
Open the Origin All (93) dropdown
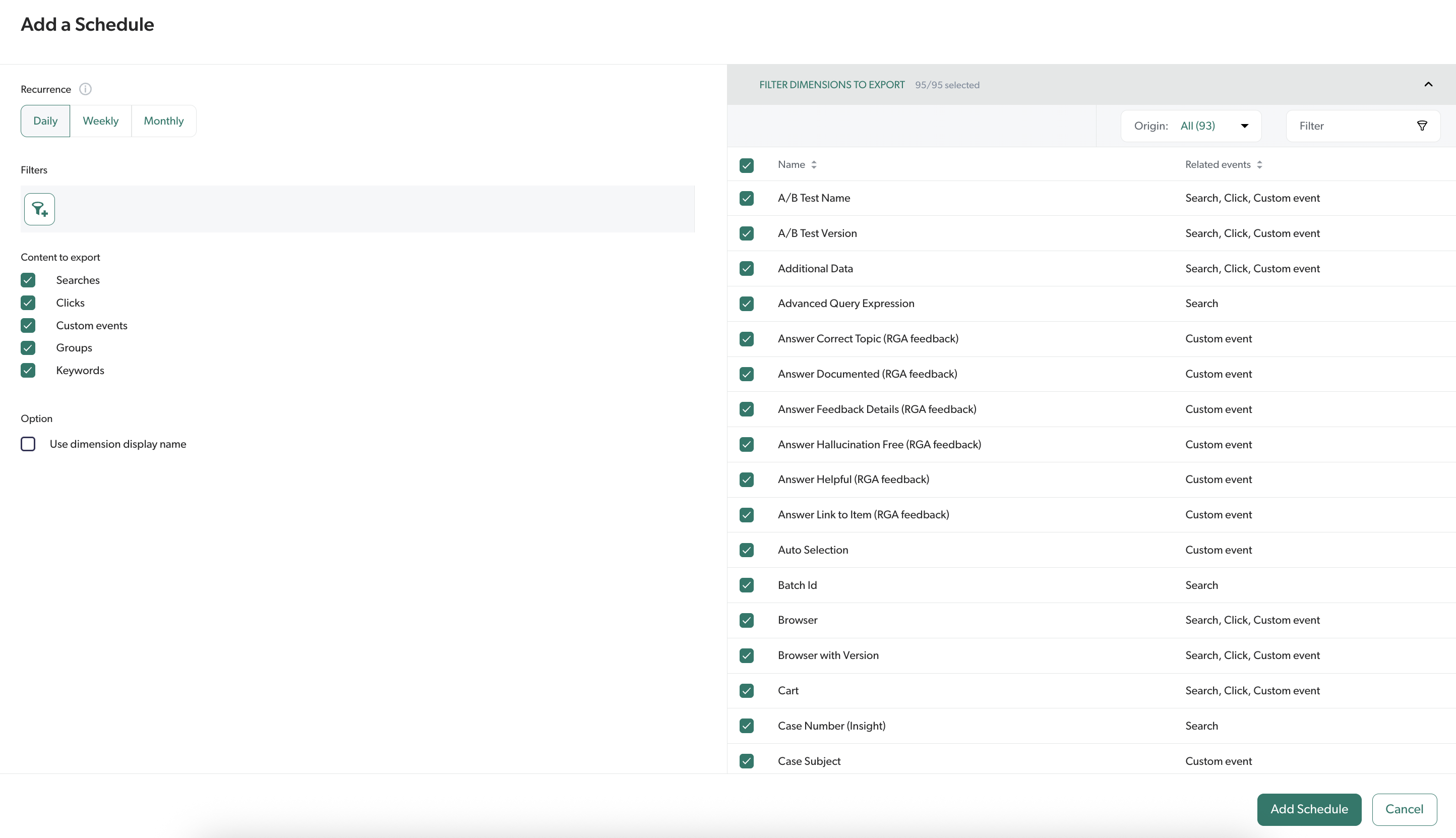(x=1191, y=126)
